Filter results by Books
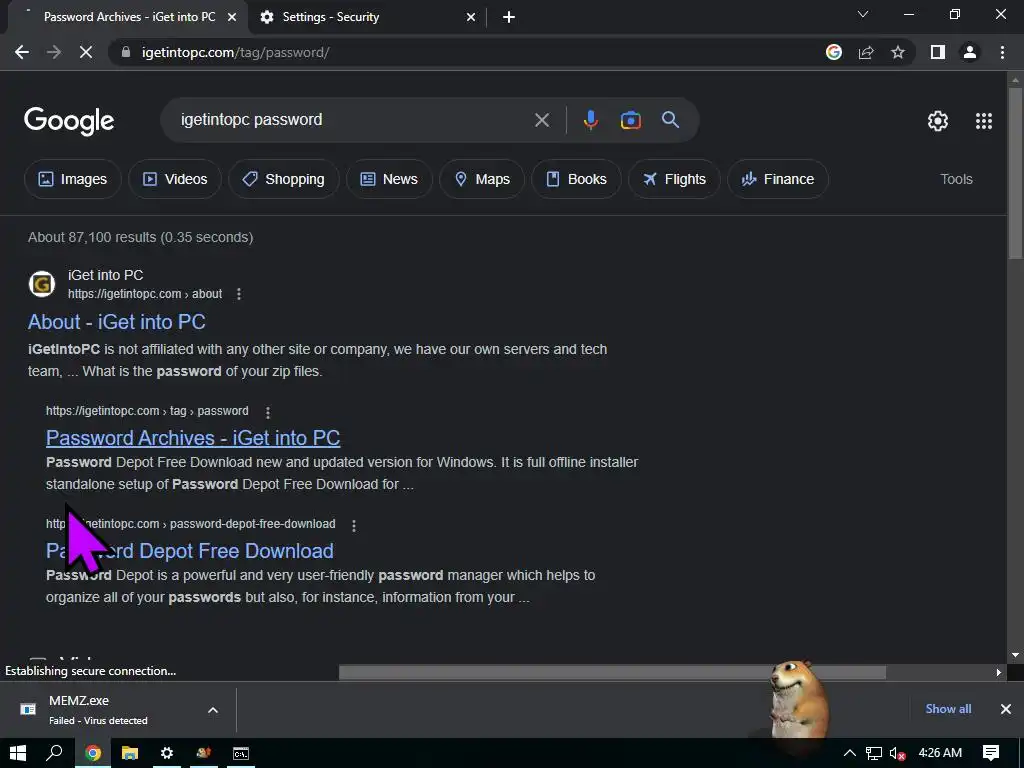The height and width of the screenshot is (768, 1024). click(576, 179)
